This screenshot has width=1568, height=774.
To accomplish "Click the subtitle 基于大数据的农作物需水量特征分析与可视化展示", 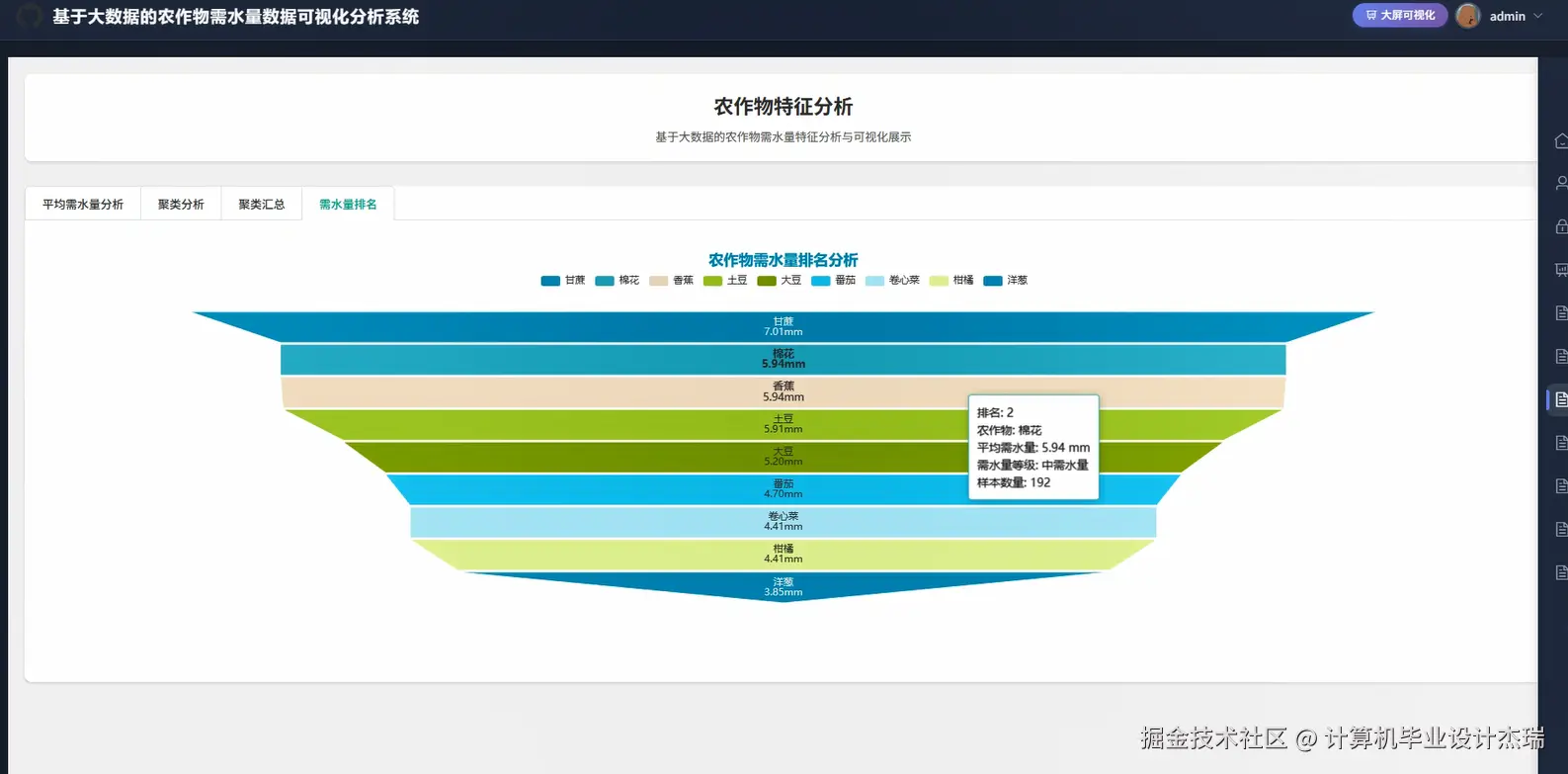I will (784, 137).
